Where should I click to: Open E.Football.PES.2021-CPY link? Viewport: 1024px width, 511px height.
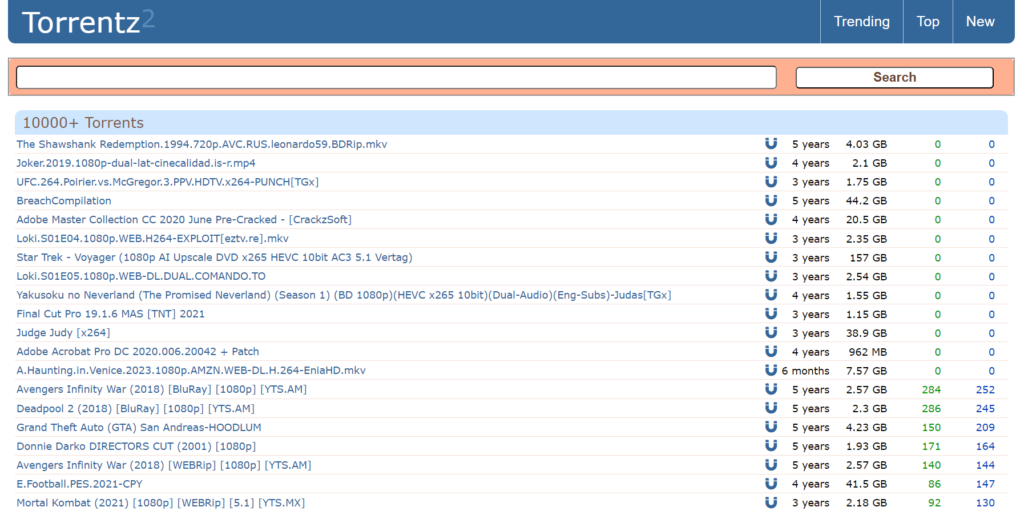pyautogui.click(x=79, y=484)
